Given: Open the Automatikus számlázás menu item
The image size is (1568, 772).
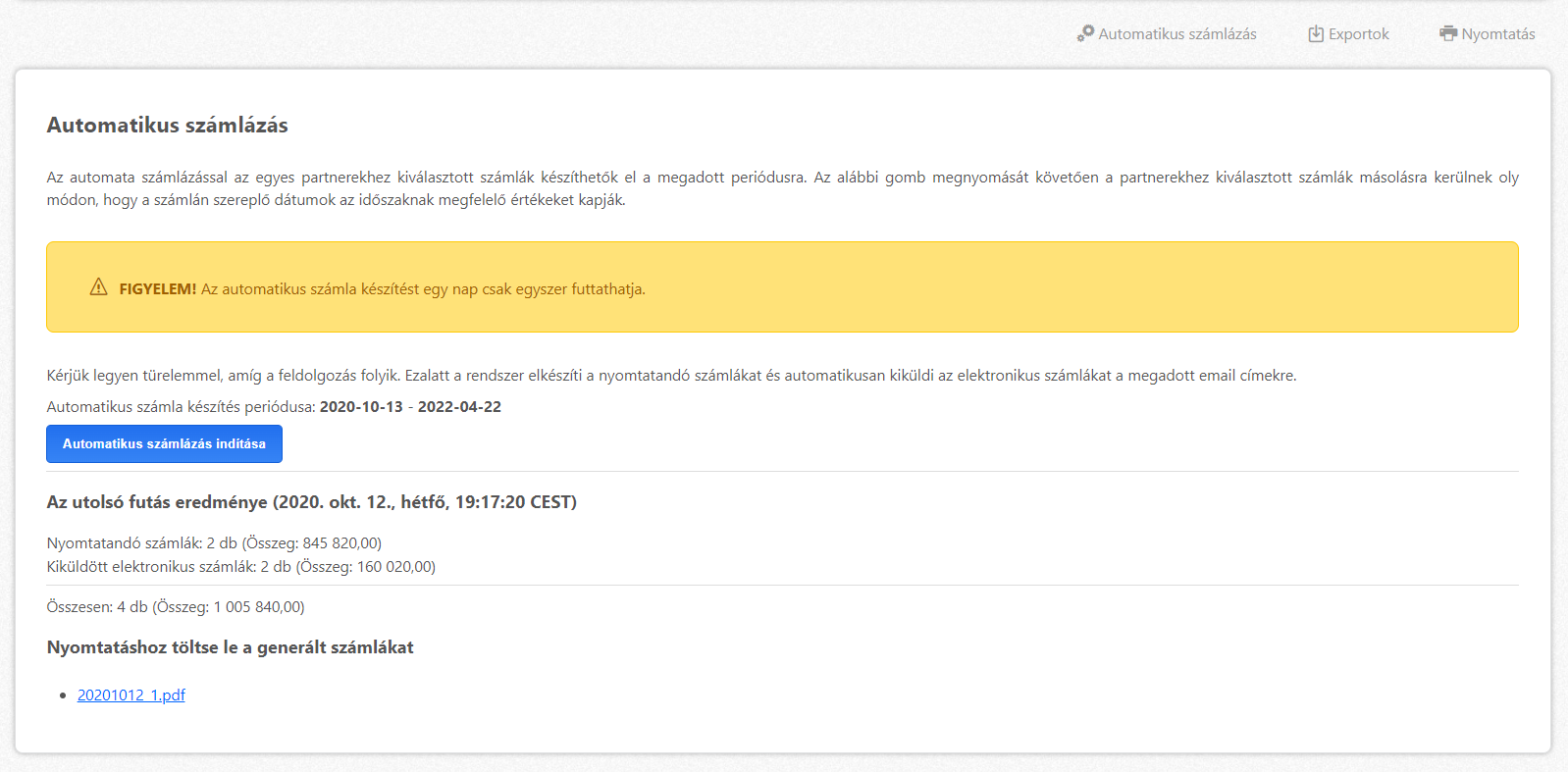Looking at the screenshot, I should 1167,33.
